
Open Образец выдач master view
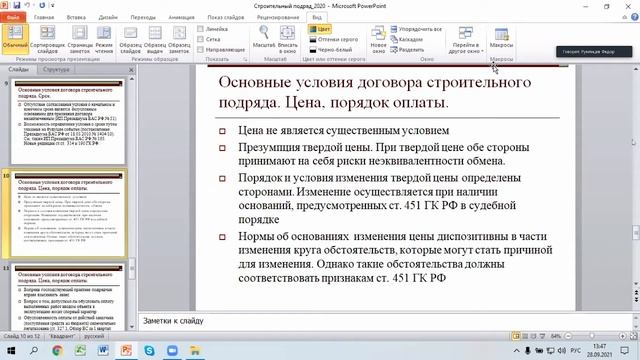coord(155,40)
